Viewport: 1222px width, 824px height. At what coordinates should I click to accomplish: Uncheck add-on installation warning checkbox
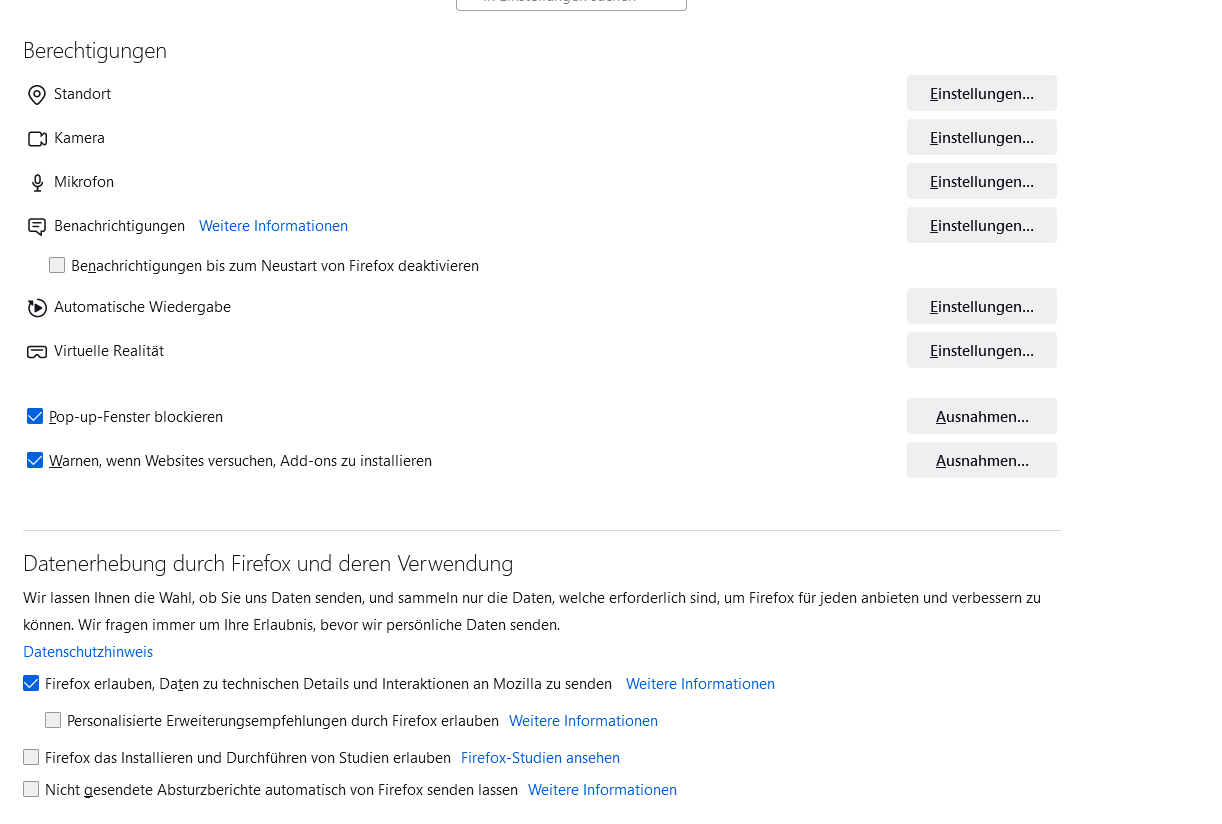35,461
